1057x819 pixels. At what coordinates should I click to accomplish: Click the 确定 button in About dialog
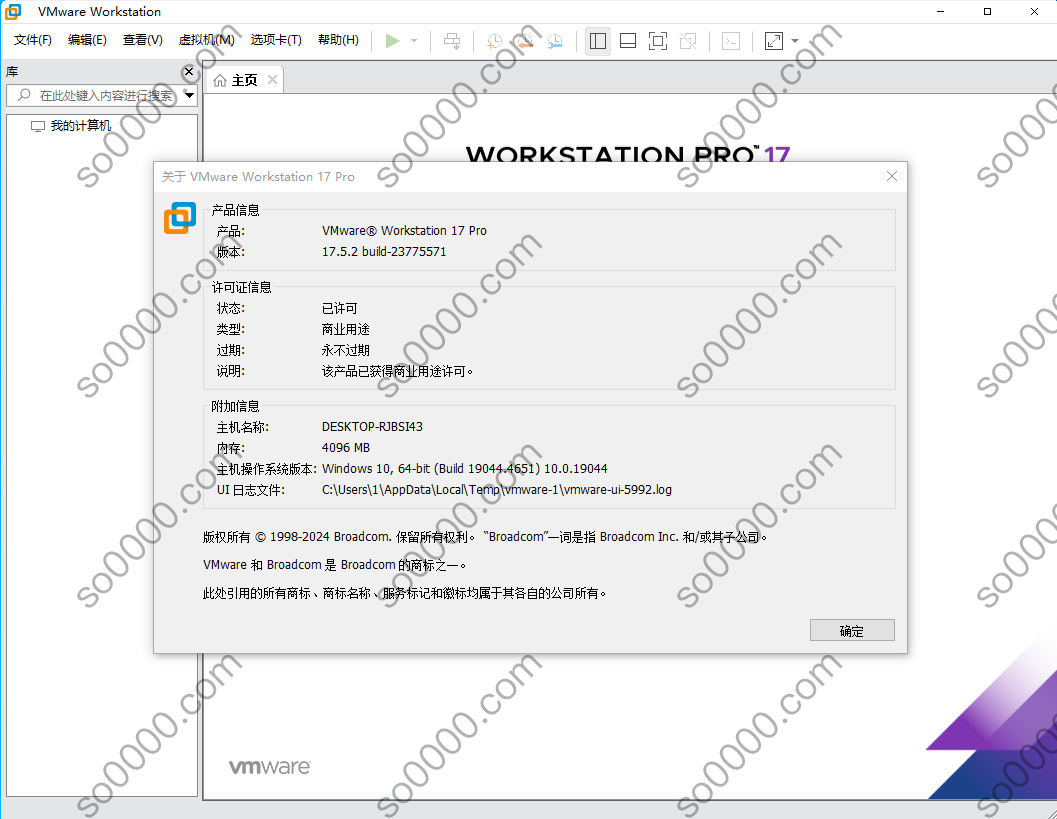tap(852, 630)
